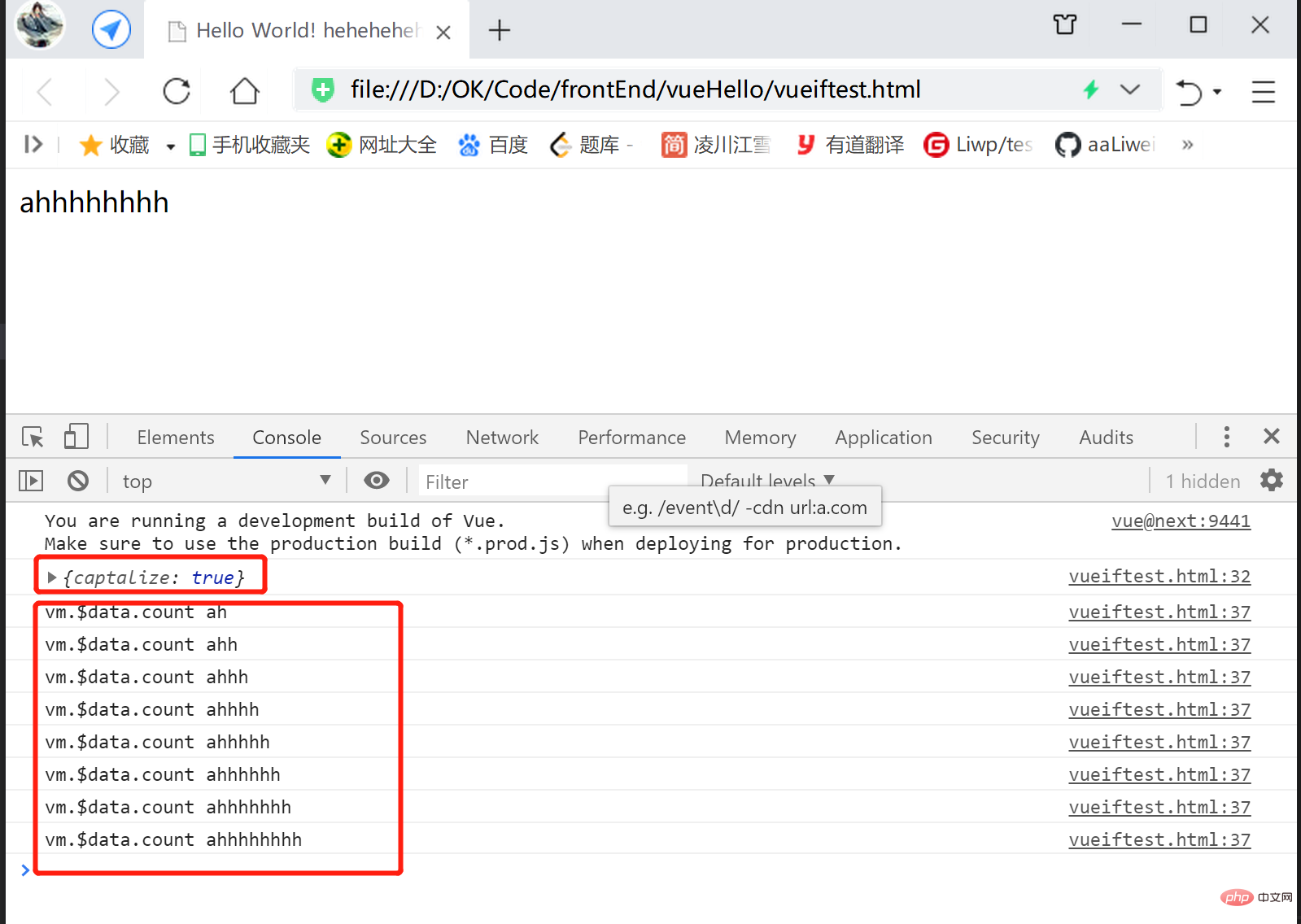
Task: Expand the {captalize: true} object
Action: (x=52, y=577)
